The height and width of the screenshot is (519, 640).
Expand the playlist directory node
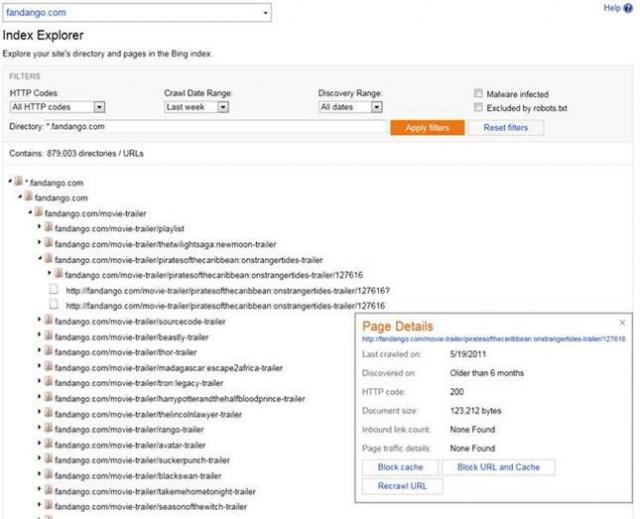40,226
